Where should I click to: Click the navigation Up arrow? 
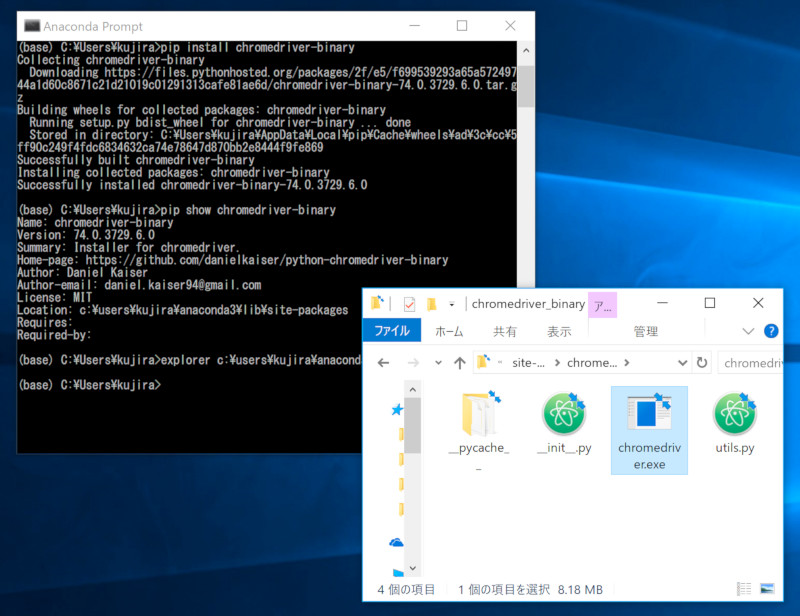459,362
